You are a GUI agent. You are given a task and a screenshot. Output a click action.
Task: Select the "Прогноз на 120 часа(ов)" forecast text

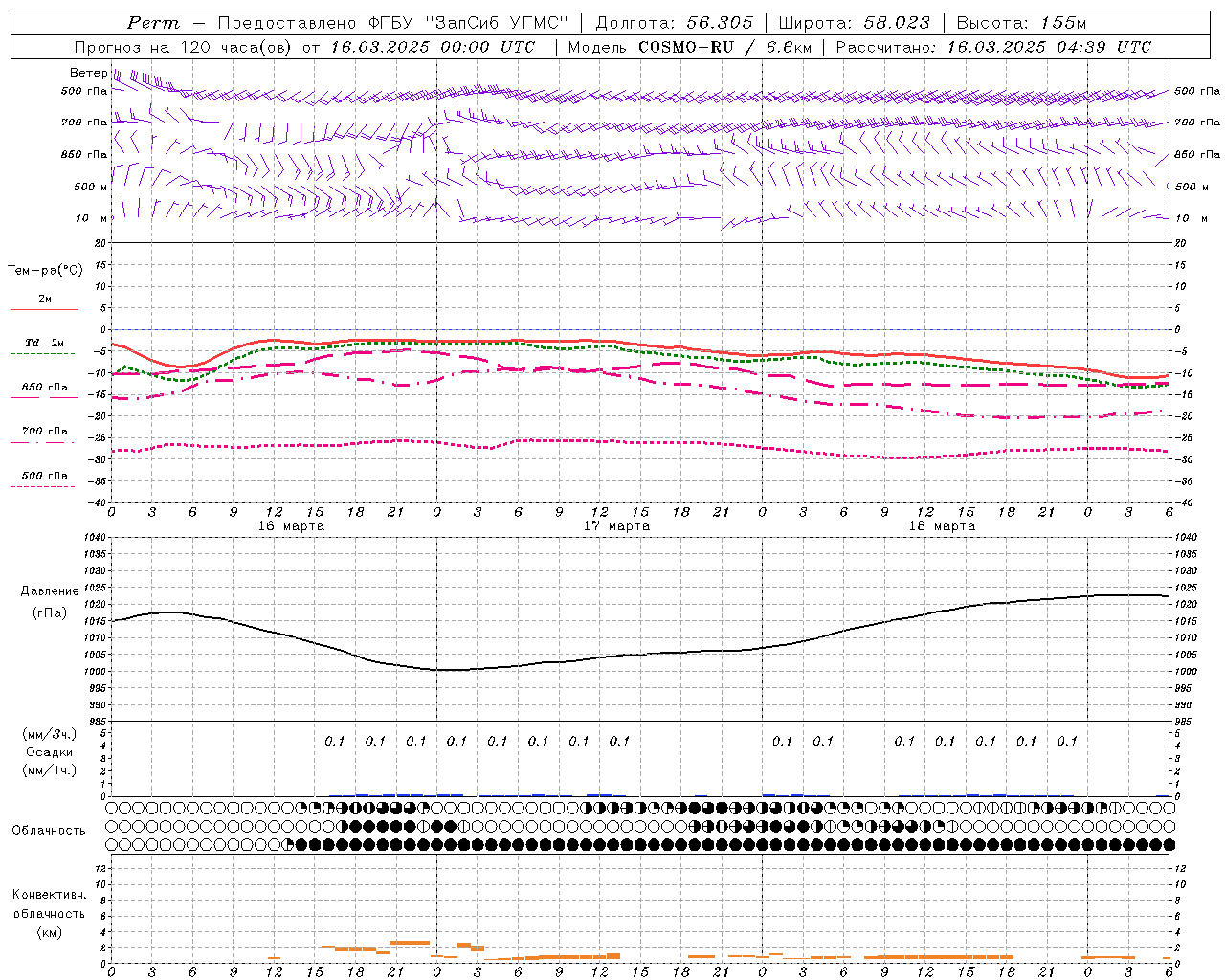[184, 47]
